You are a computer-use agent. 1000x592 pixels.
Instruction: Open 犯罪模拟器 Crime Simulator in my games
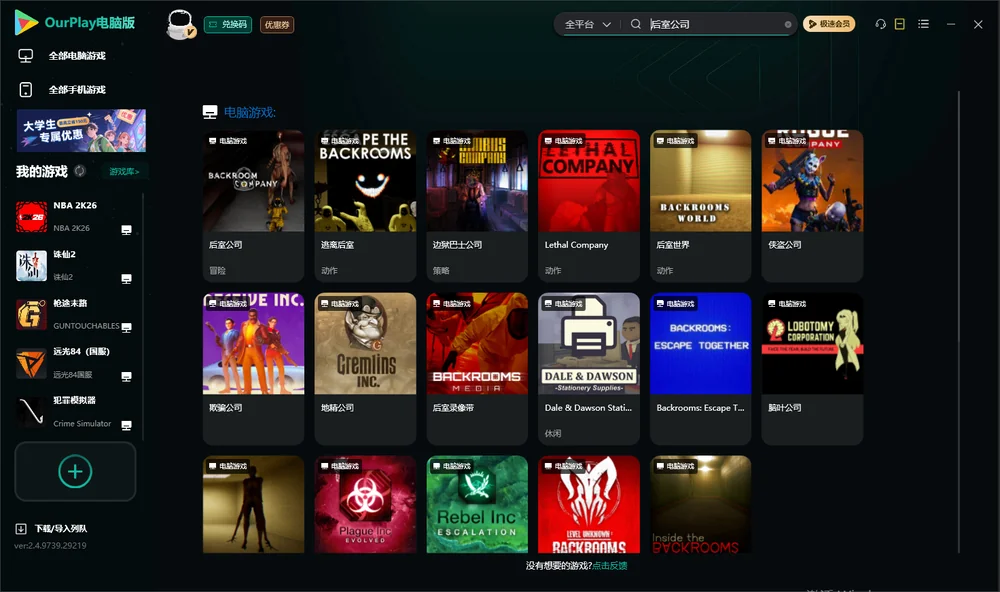point(73,412)
